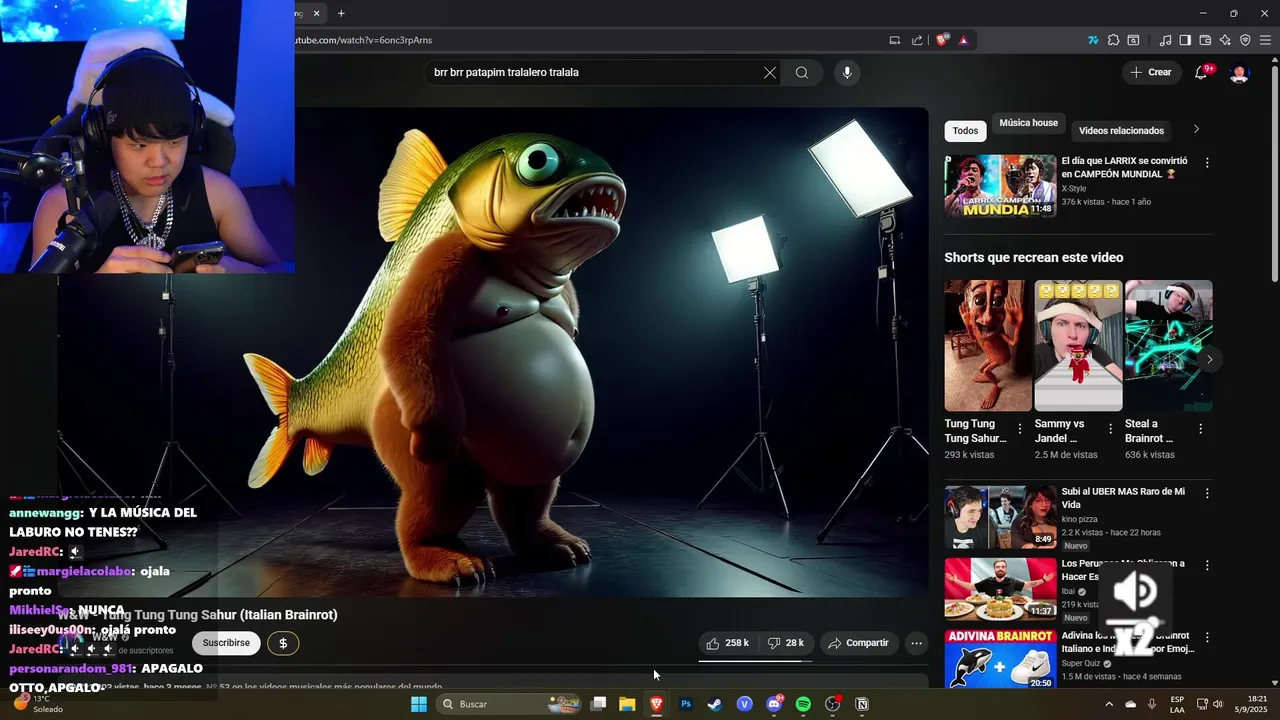Click the Compartir share button
The image size is (1280, 720).
coord(858,643)
